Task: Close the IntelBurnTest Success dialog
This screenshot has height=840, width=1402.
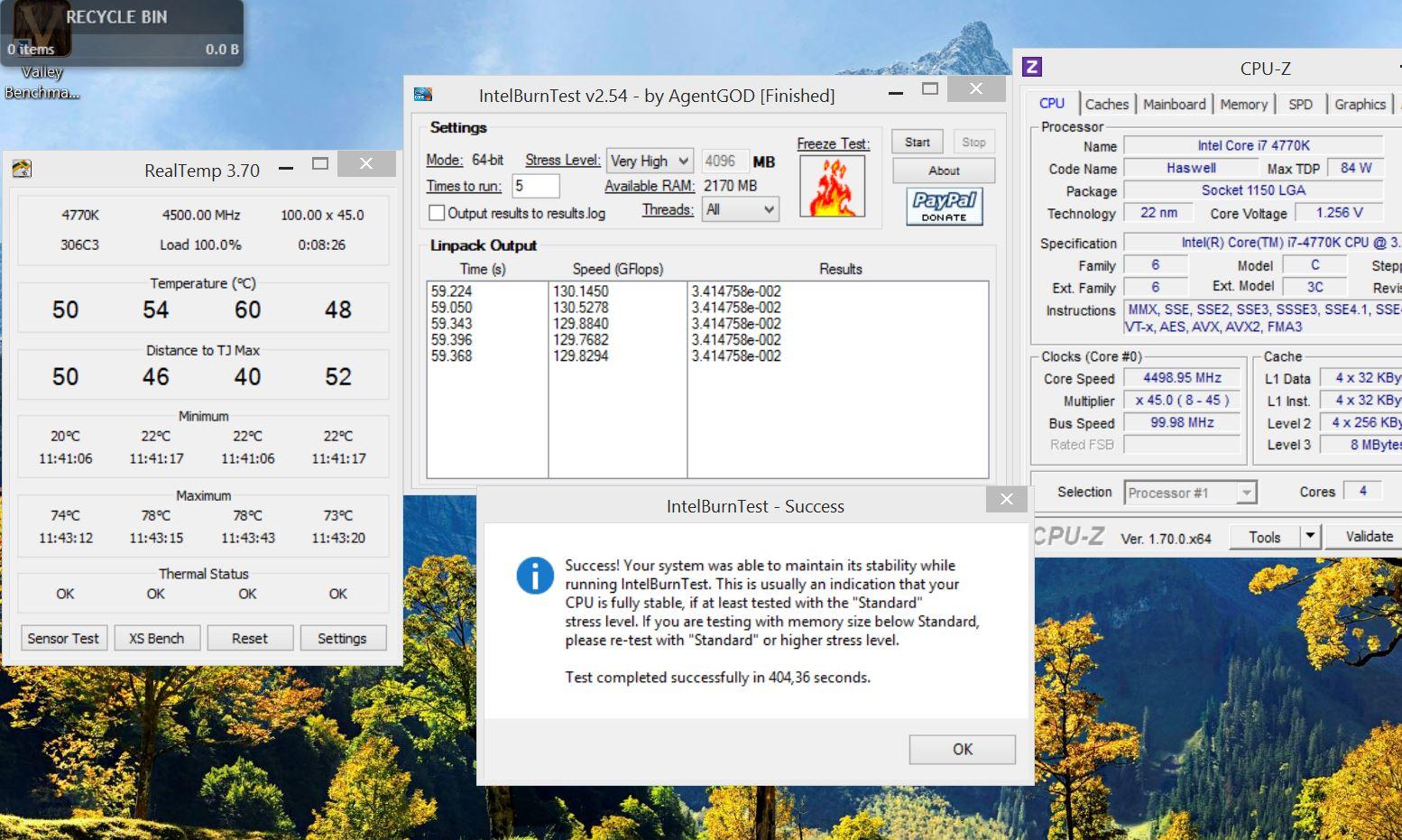Action: click(x=1007, y=499)
